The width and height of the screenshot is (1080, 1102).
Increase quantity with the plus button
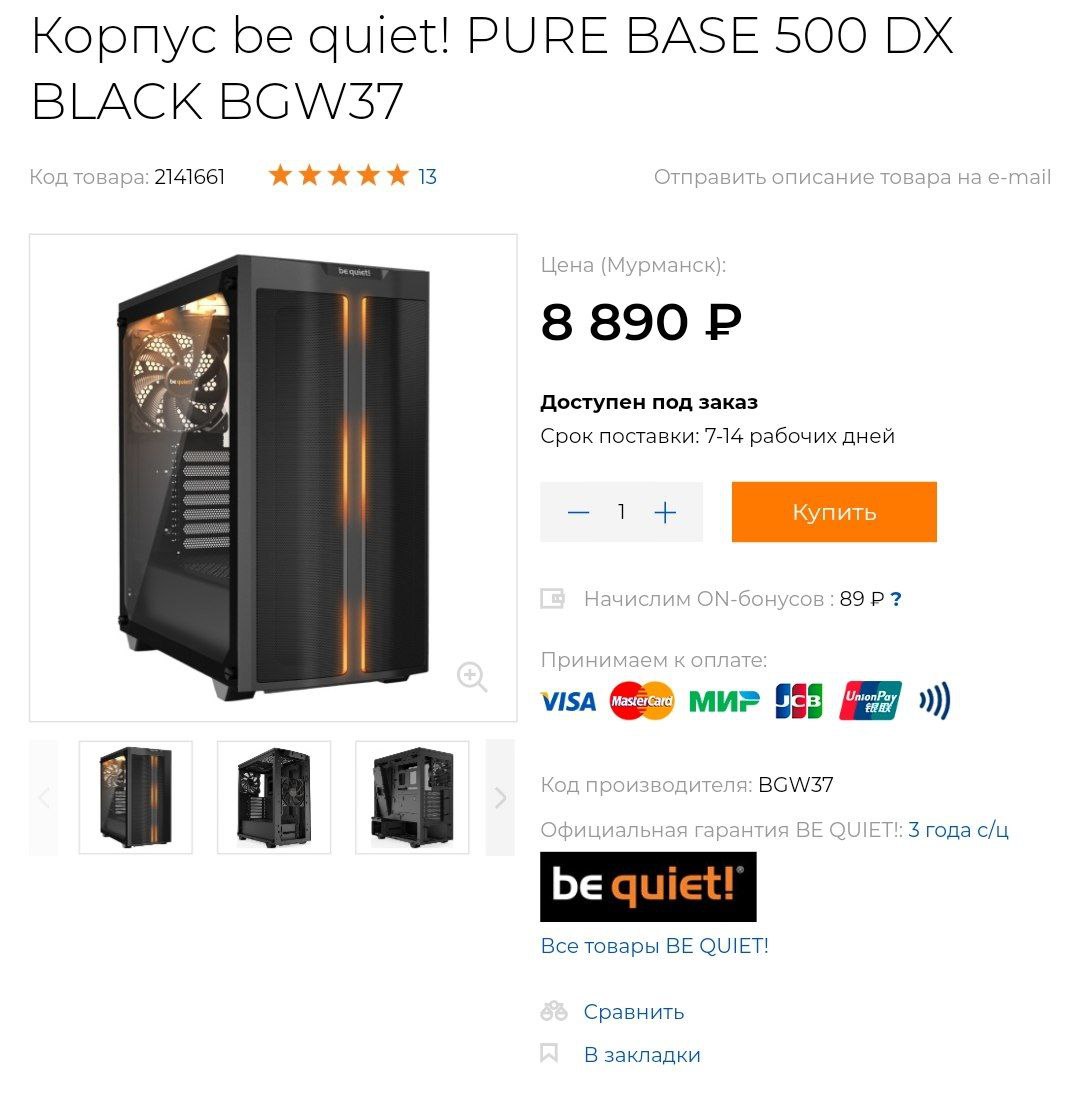tap(665, 512)
